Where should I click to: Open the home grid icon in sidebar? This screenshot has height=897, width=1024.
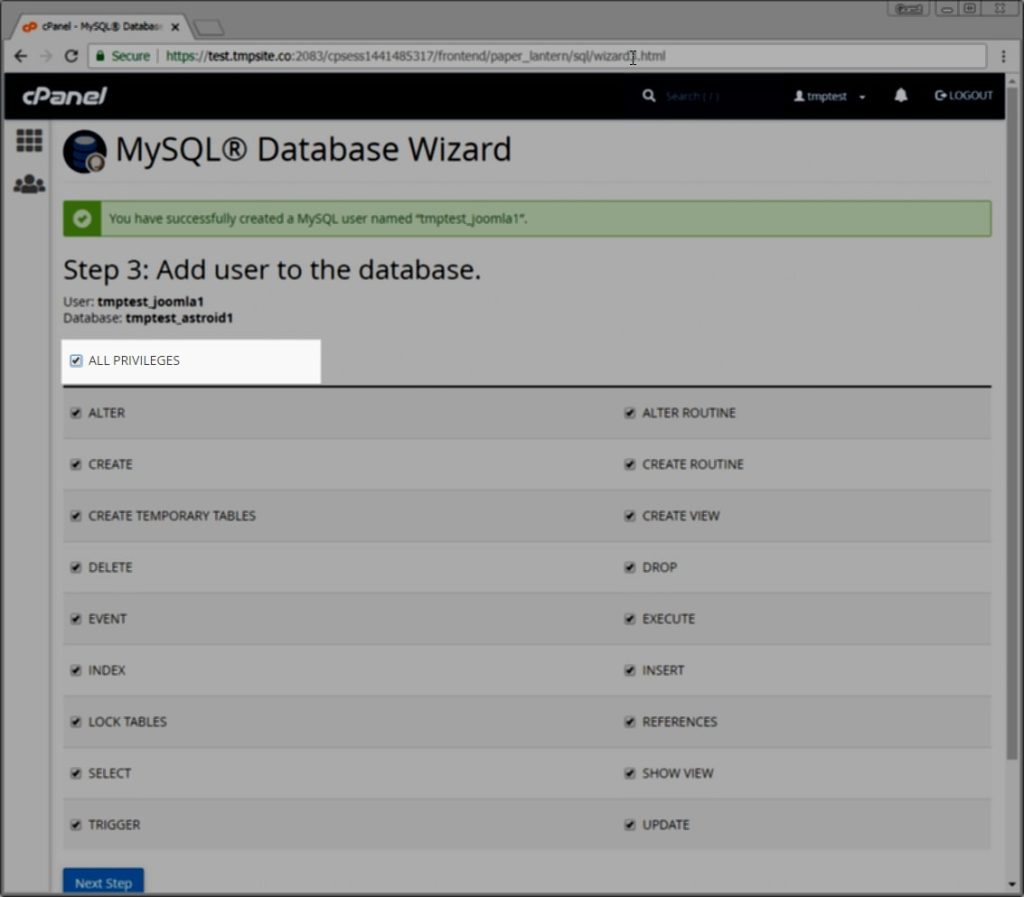tap(29, 140)
